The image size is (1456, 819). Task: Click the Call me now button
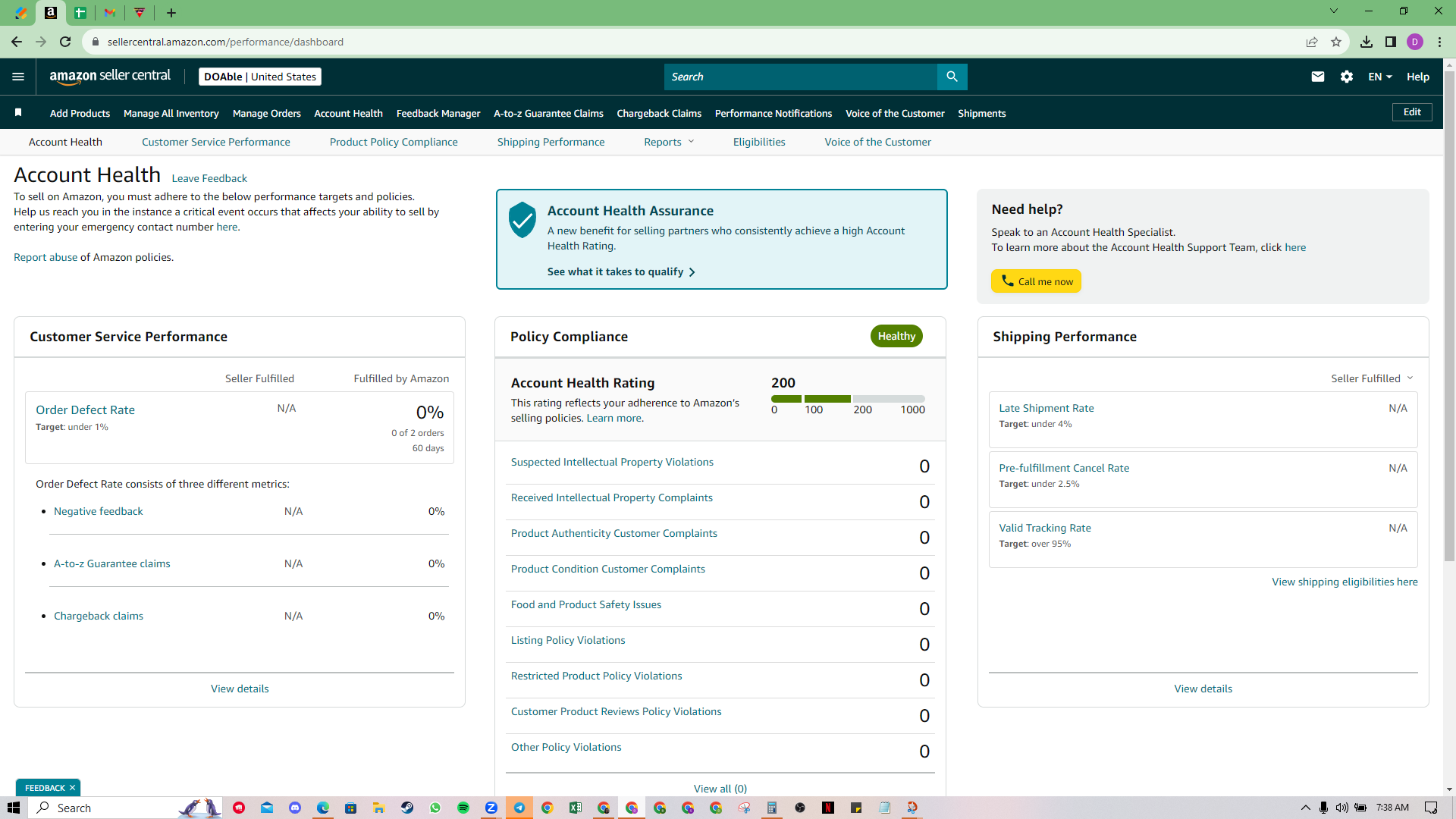(x=1036, y=281)
